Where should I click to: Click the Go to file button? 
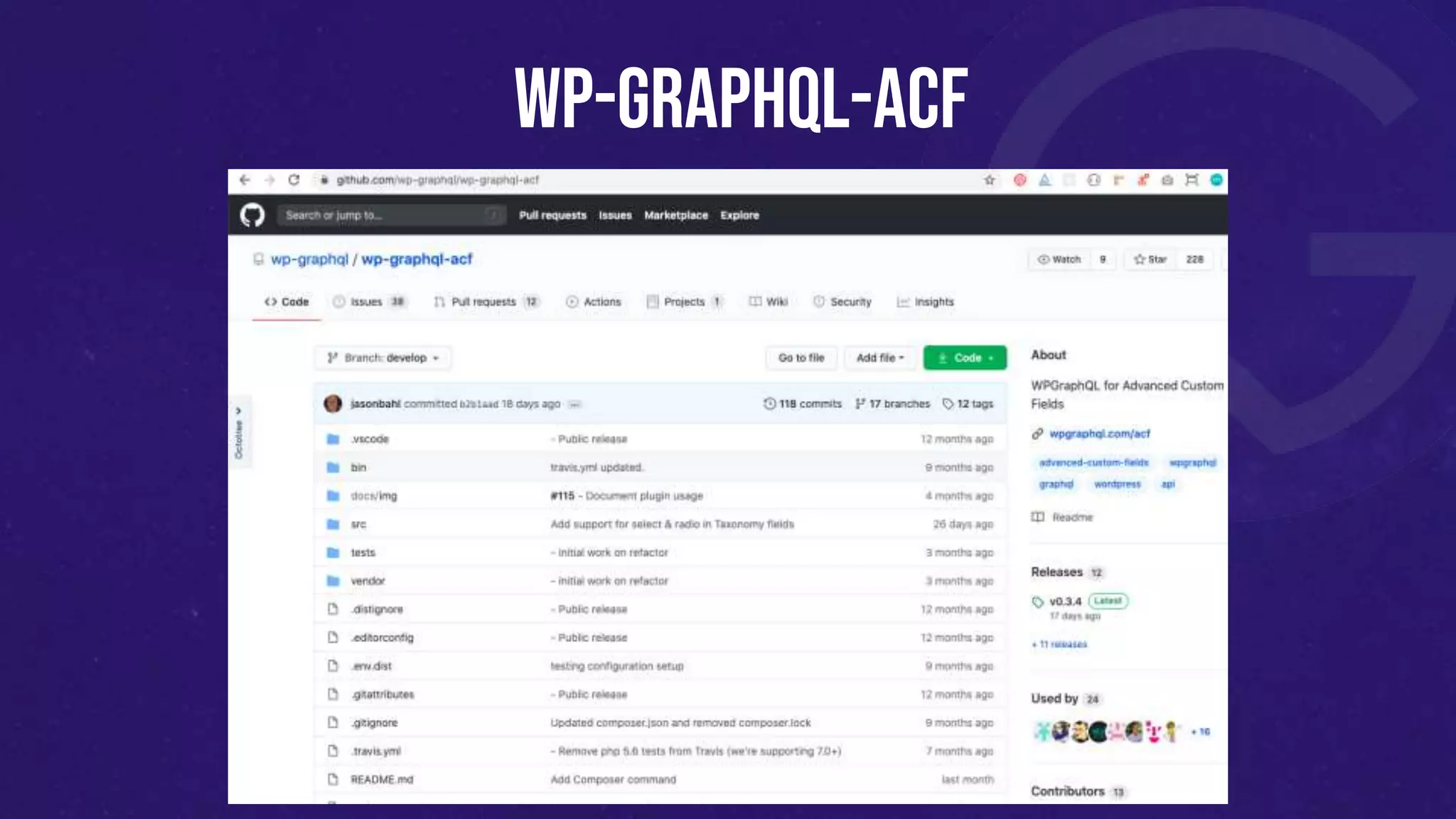801,358
